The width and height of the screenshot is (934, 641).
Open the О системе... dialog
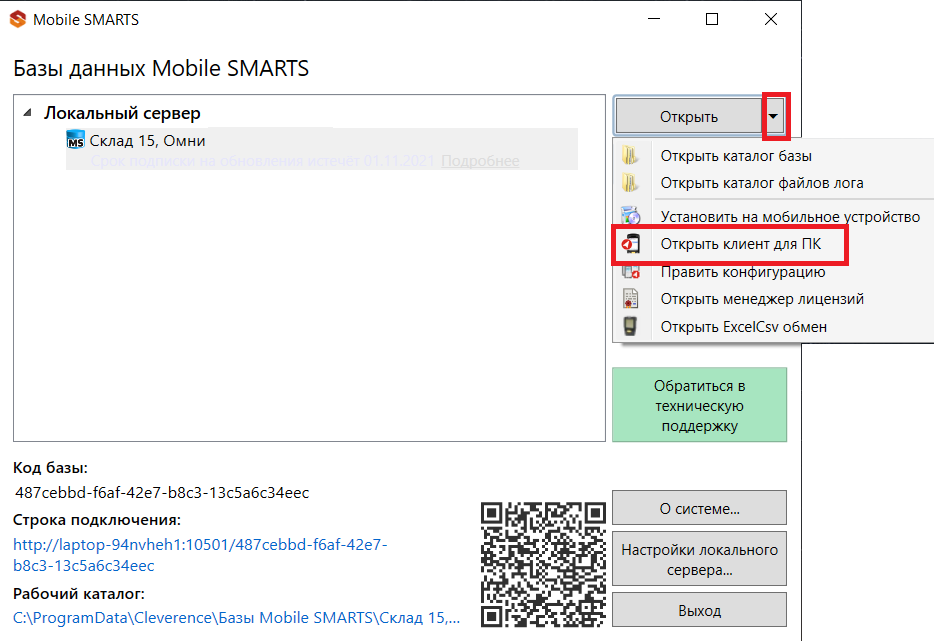click(x=699, y=508)
